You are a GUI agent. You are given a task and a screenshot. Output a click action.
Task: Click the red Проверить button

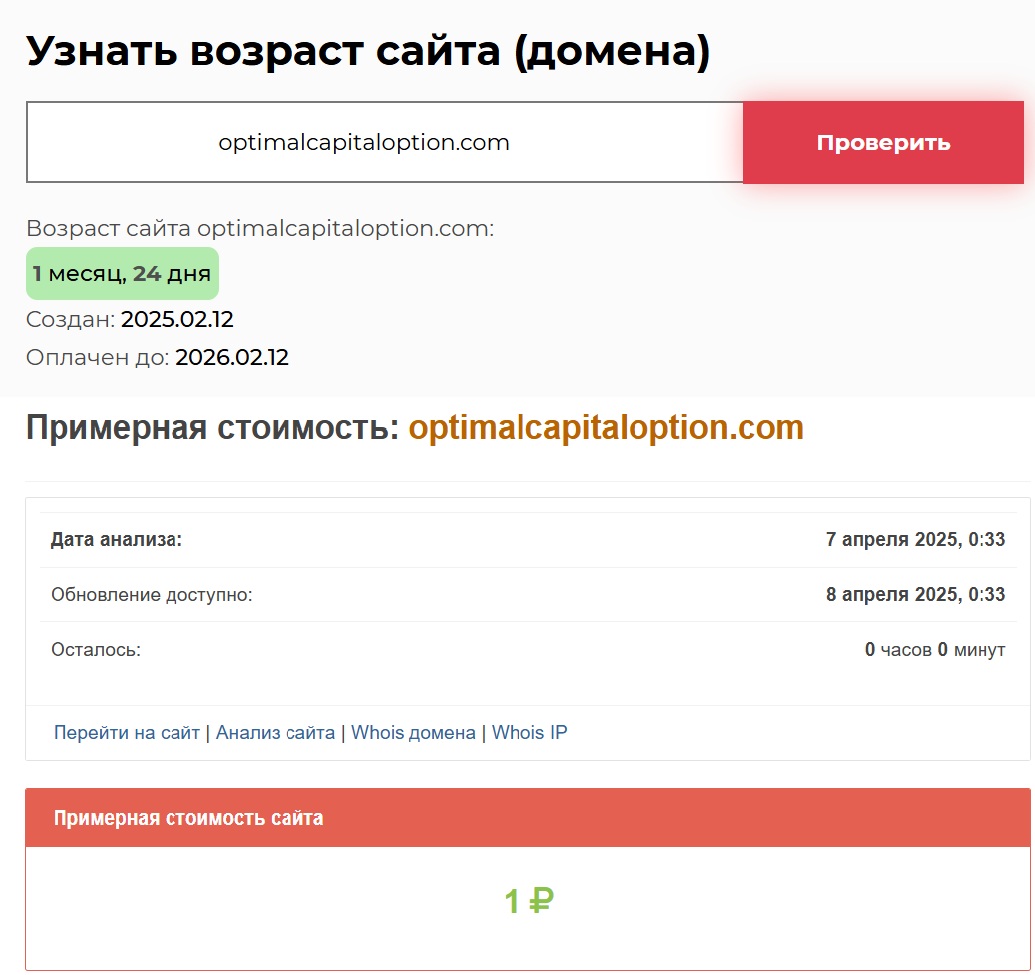[x=883, y=142]
